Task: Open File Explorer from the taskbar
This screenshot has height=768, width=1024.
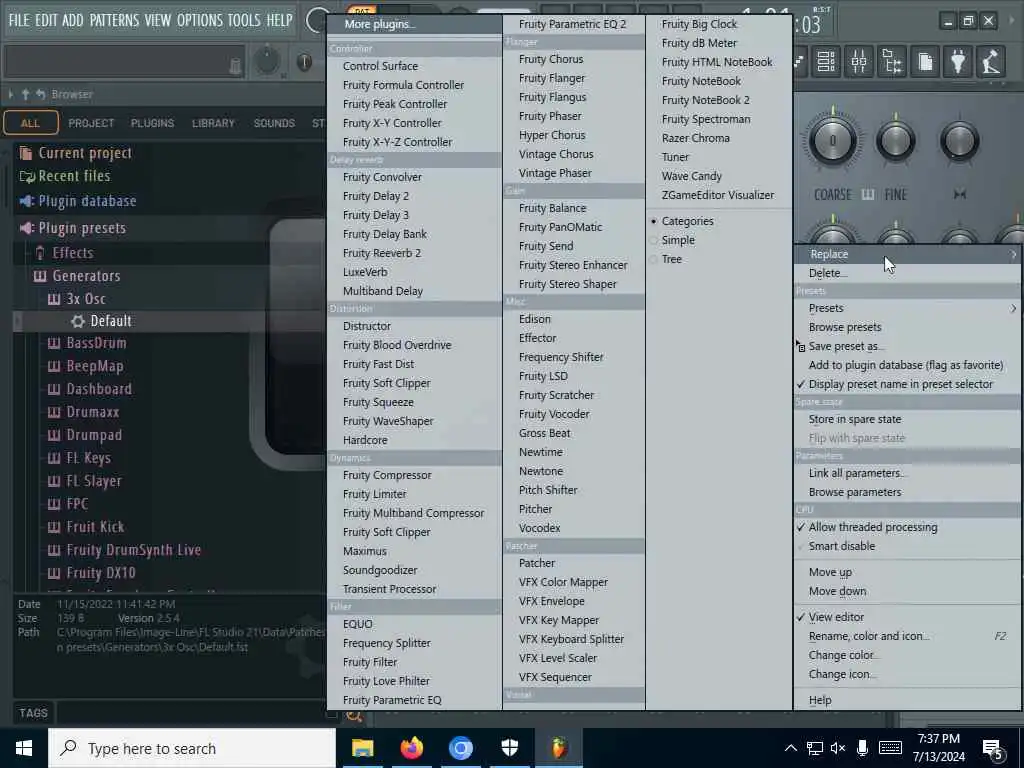Action: 362,748
